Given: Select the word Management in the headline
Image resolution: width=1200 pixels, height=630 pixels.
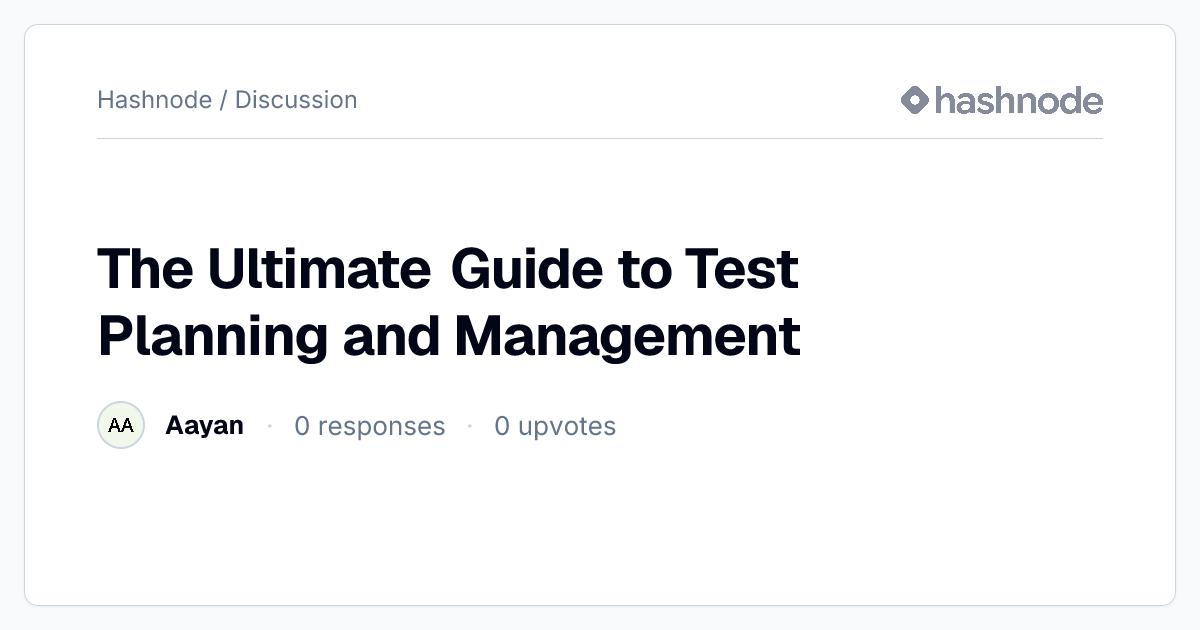Looking at the screenshot, I should coord(627,336).
